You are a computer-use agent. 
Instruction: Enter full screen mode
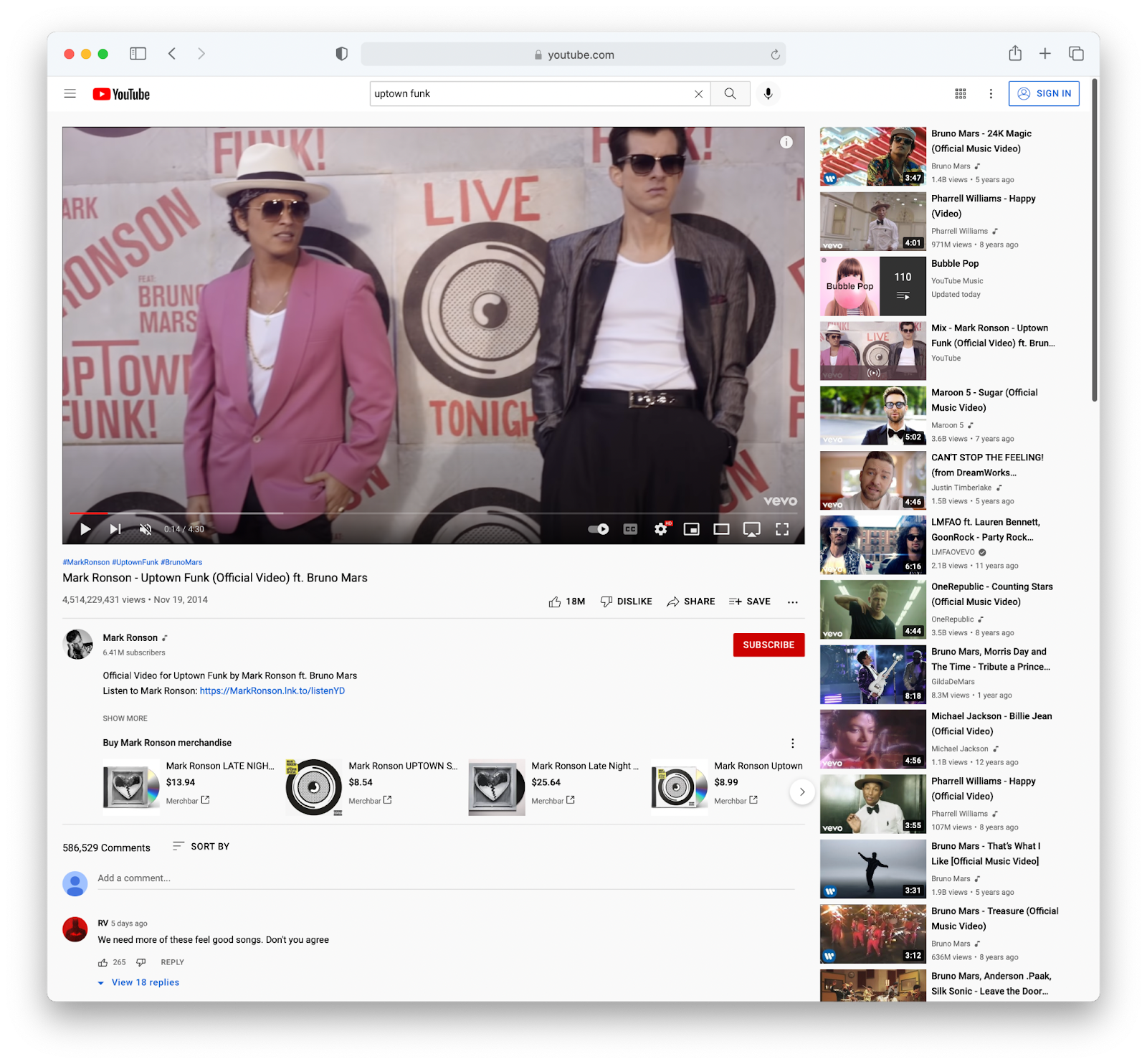[782, 529]
